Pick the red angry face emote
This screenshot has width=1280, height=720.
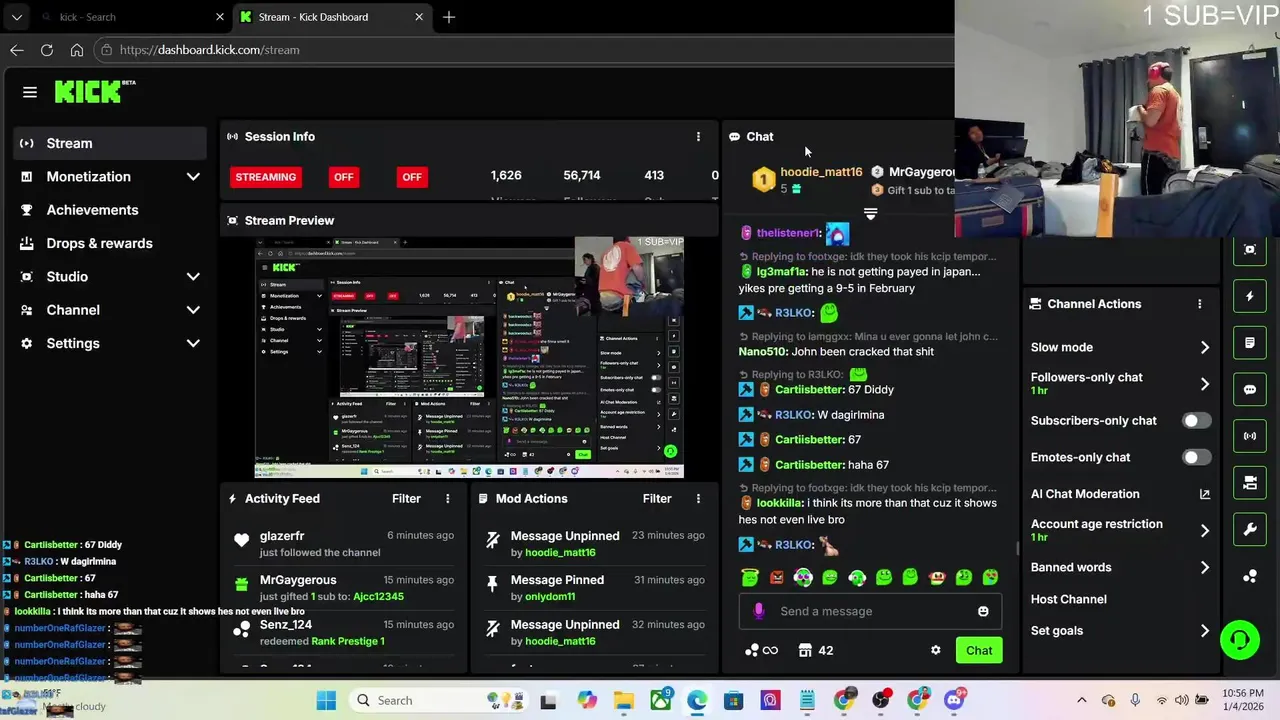pyautogui.click(x=777, y=577)
